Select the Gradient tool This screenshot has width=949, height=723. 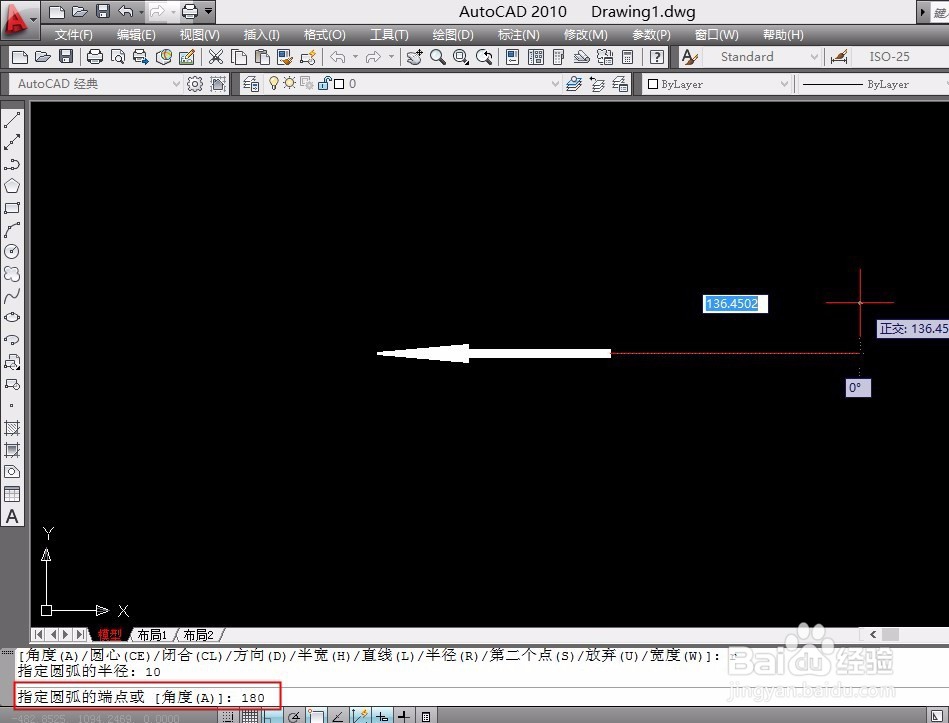(x=12, y=450)
